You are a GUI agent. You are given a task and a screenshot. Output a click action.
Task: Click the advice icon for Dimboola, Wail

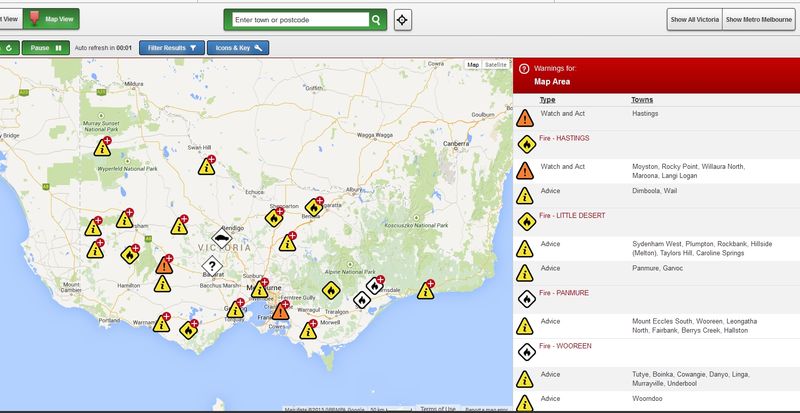point(524,196)
